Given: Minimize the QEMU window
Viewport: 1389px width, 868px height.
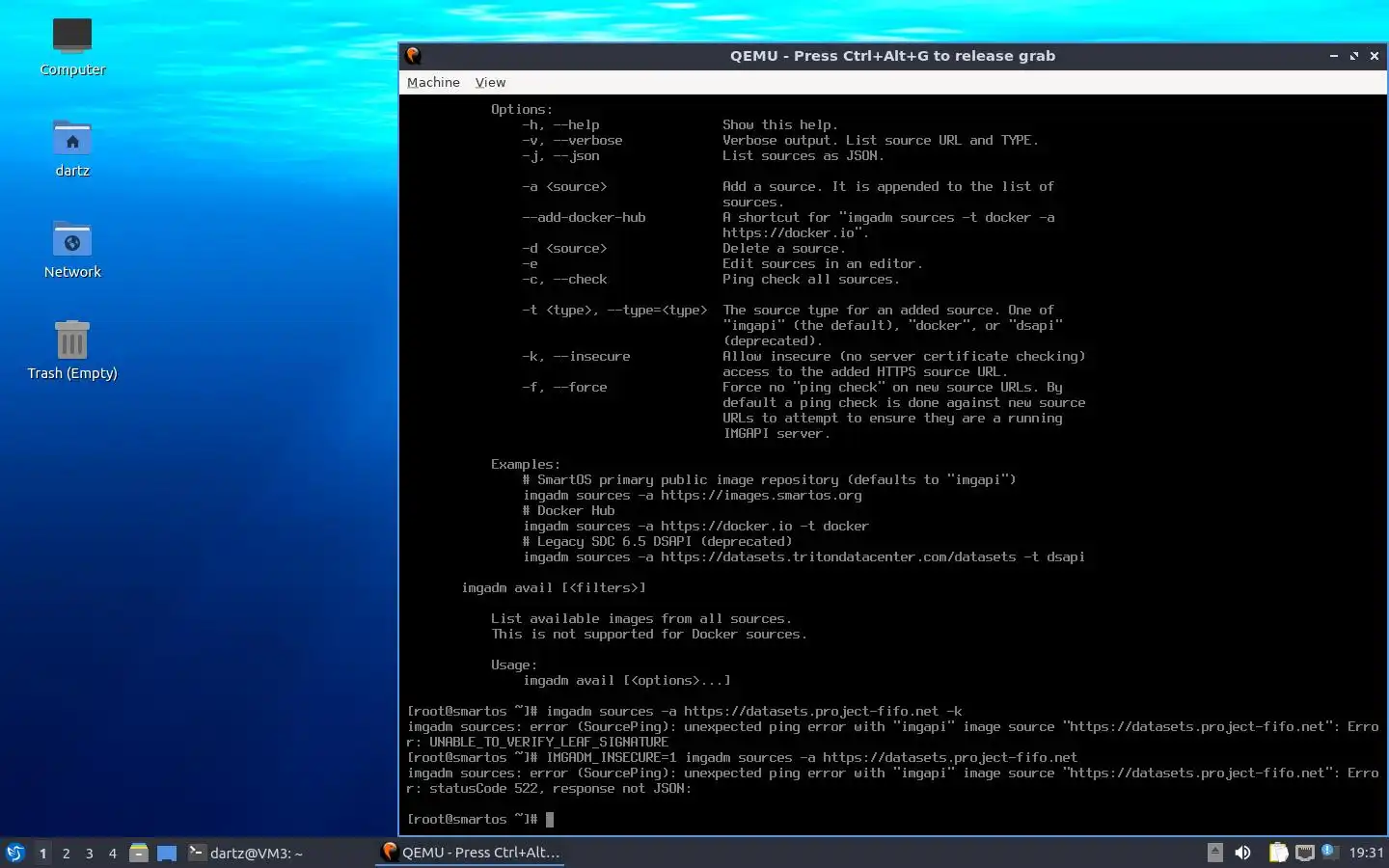Looking at the screenshot, I should [1333, 56].
